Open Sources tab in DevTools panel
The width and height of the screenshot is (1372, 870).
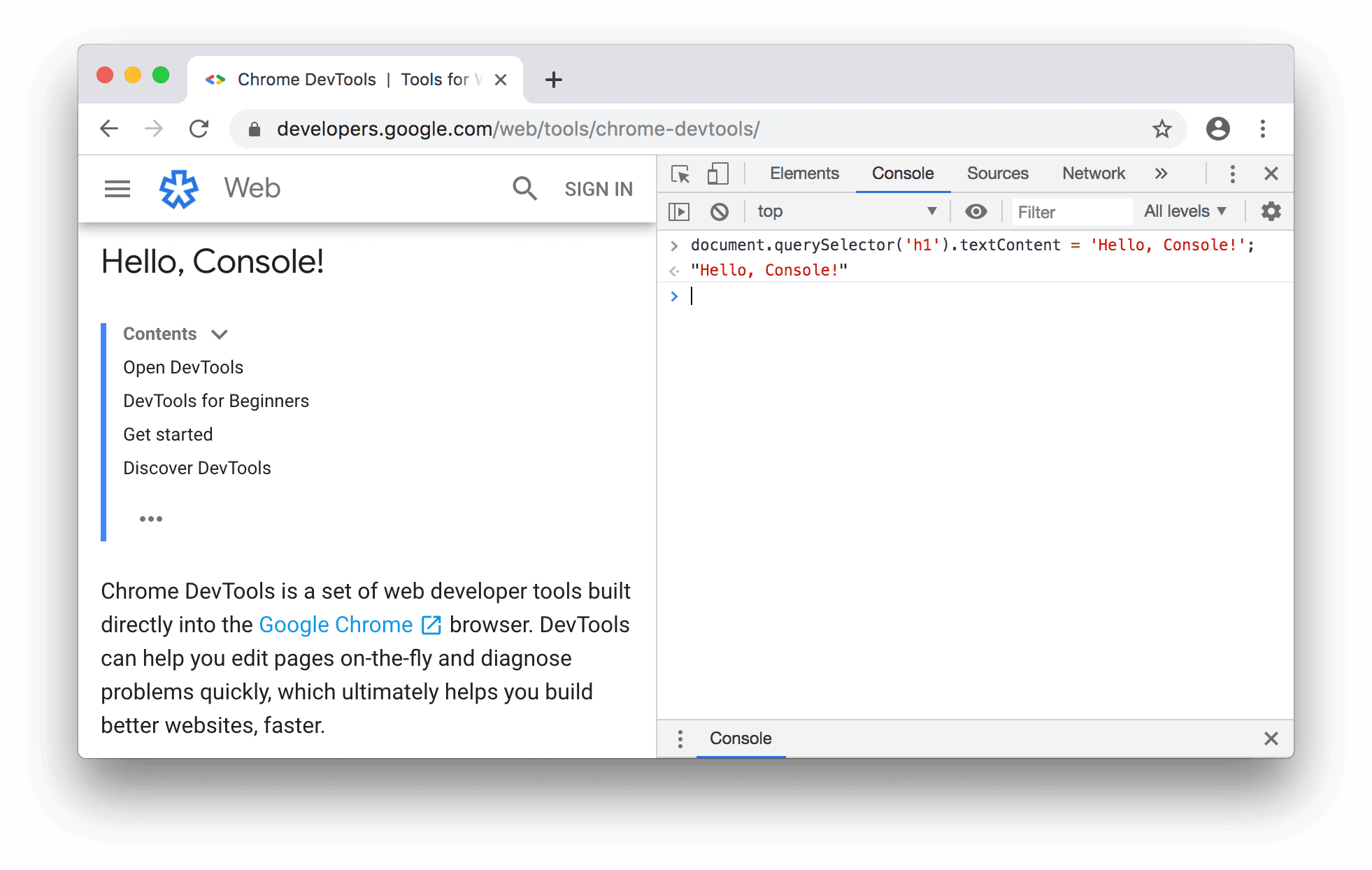(x=997, y=172)
